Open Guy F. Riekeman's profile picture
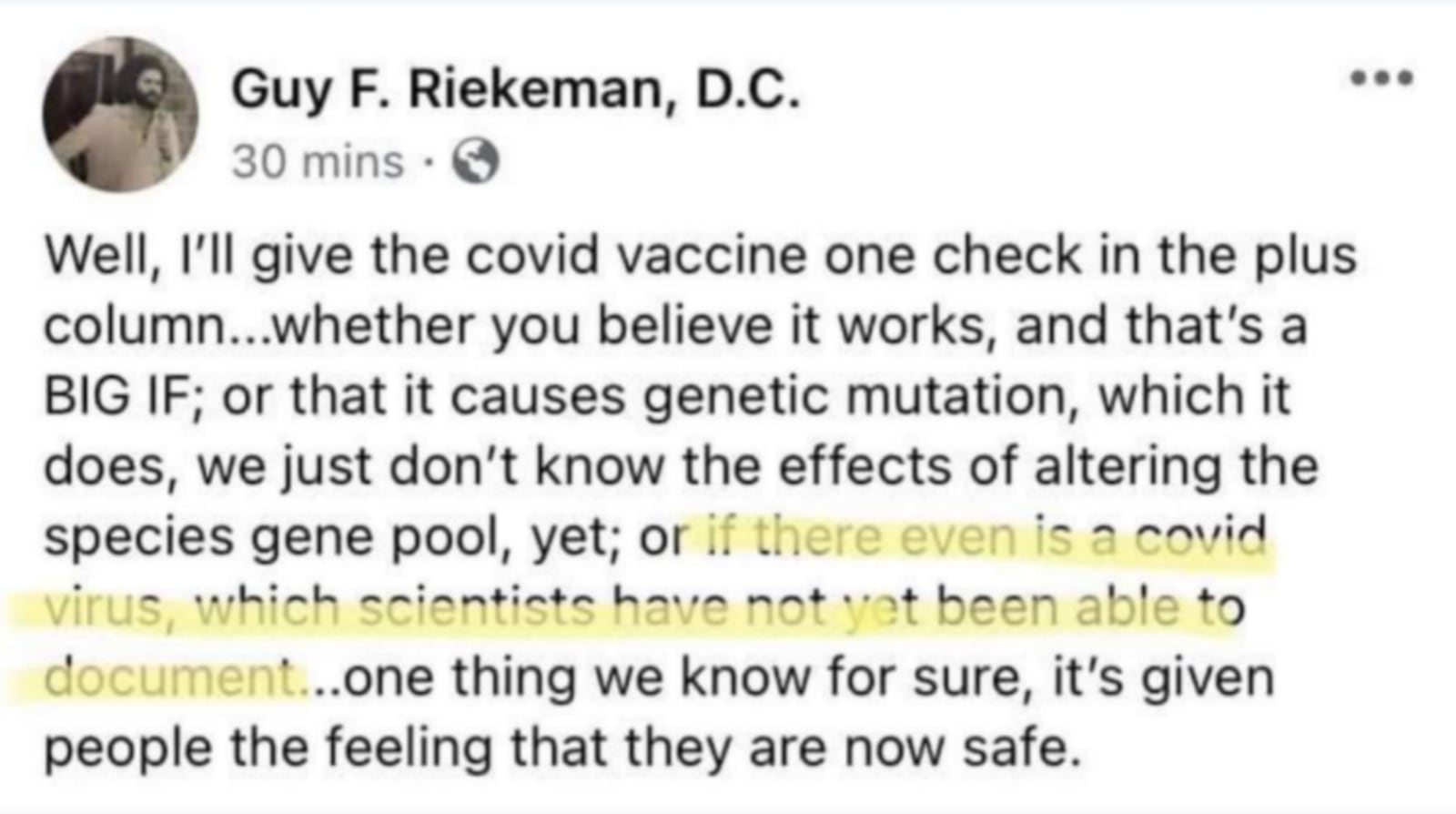Screen dimensions: 1456x814 point(119,114)
